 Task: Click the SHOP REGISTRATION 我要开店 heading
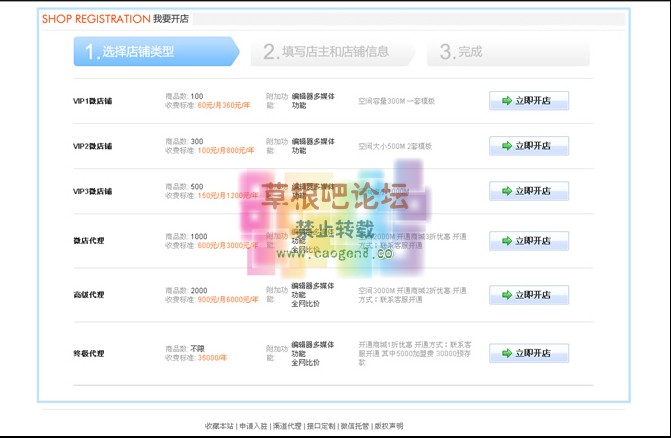(114, 19)
